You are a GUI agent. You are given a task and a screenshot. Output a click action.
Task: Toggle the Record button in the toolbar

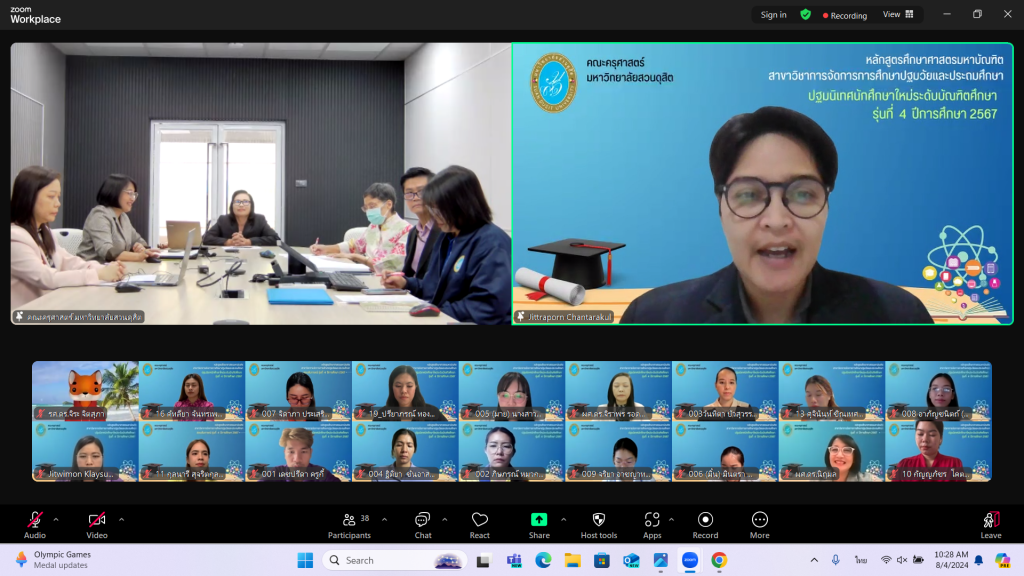(x=705, y=520)
